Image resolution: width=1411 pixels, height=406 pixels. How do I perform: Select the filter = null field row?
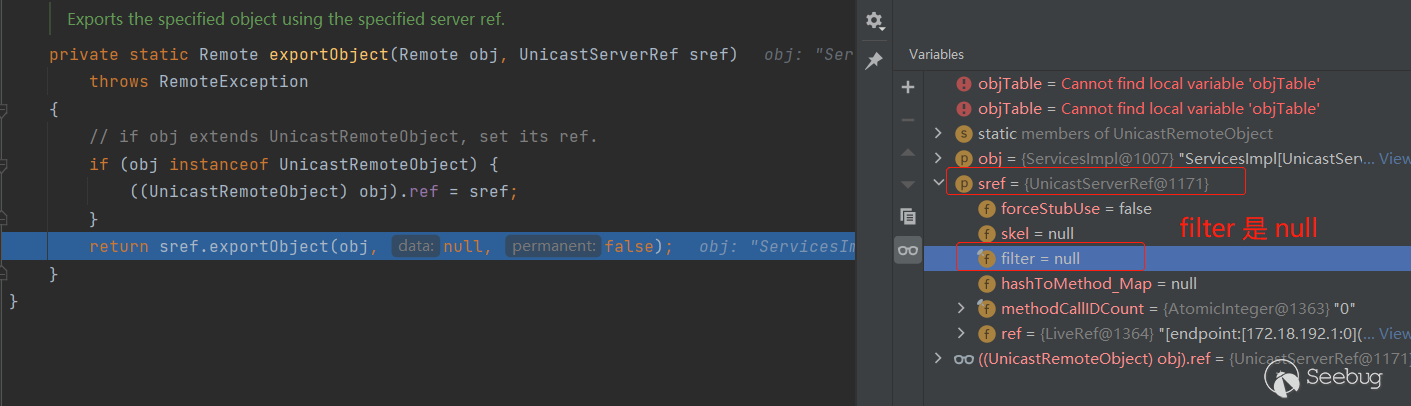[1040, 258]
